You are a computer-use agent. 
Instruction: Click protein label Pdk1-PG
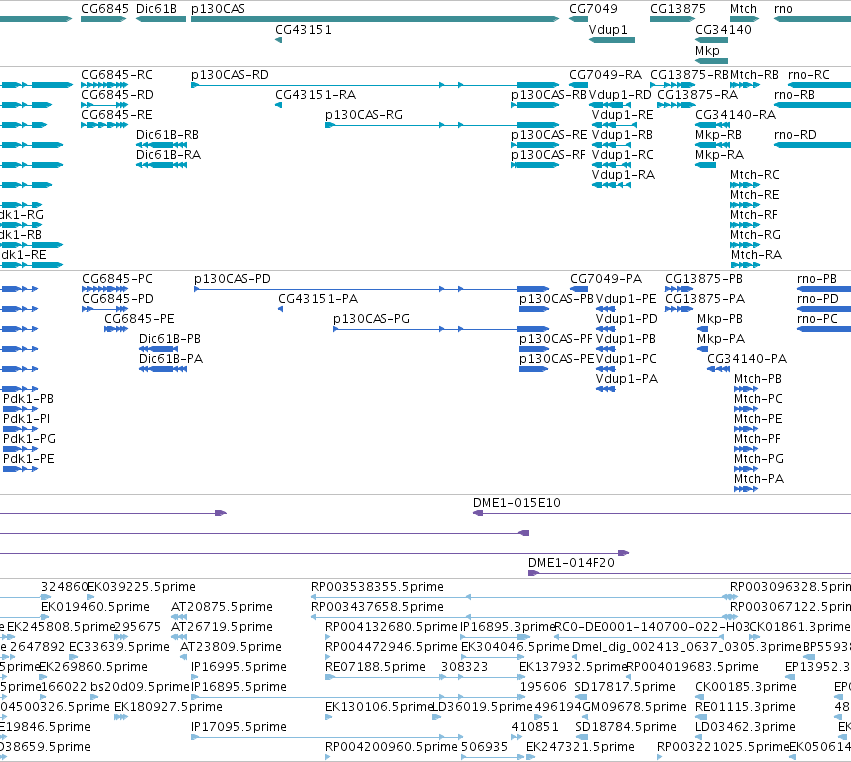(x=29, y=439)
